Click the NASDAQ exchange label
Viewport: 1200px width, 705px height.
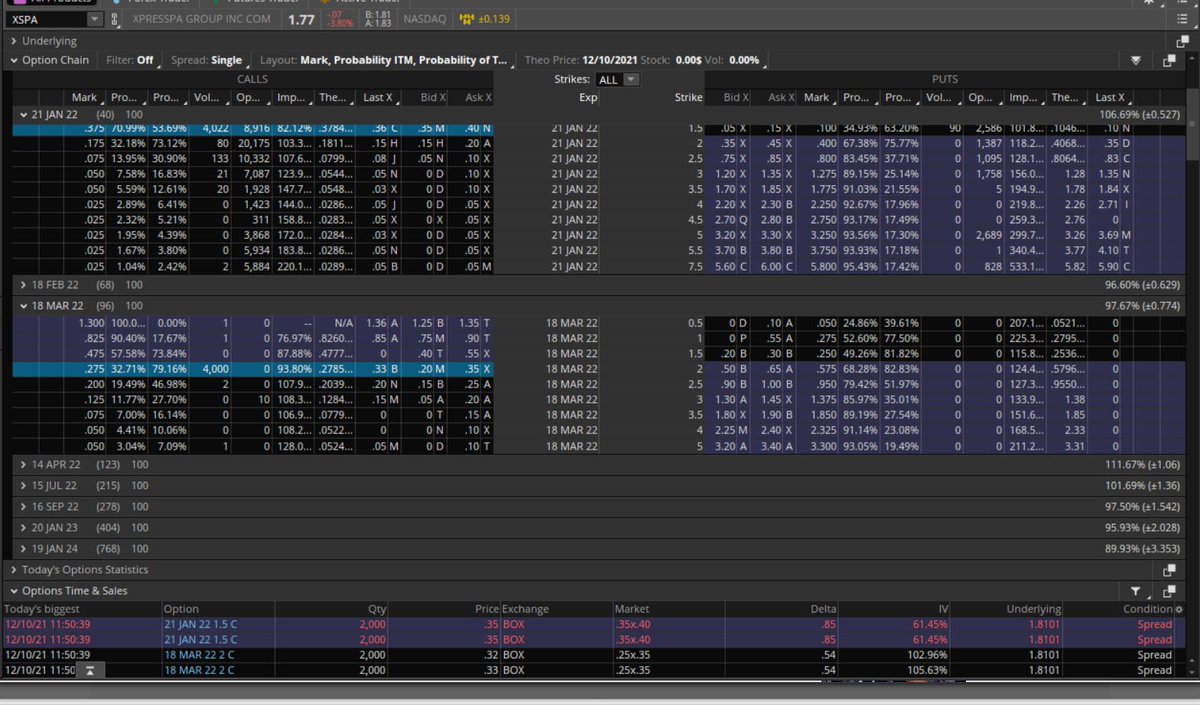426,20
